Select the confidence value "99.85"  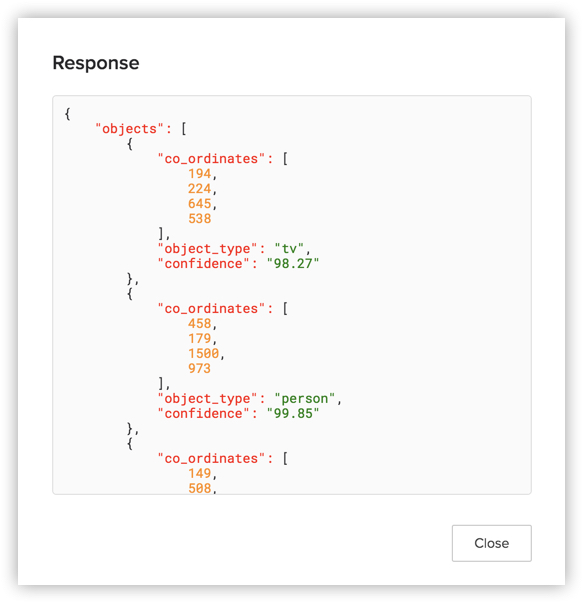[x=293, y=414]
